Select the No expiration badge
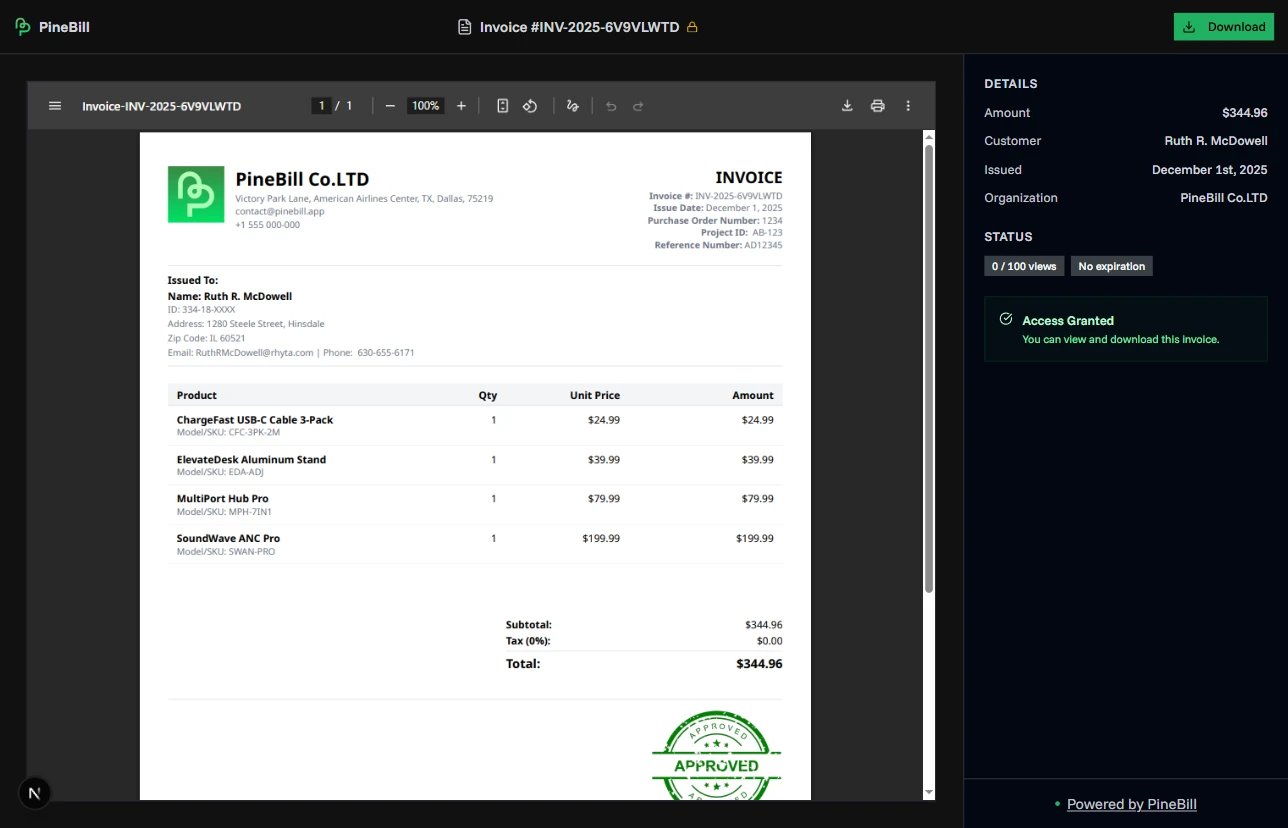Screen dimensions: 1288x828 point(1111,266)
